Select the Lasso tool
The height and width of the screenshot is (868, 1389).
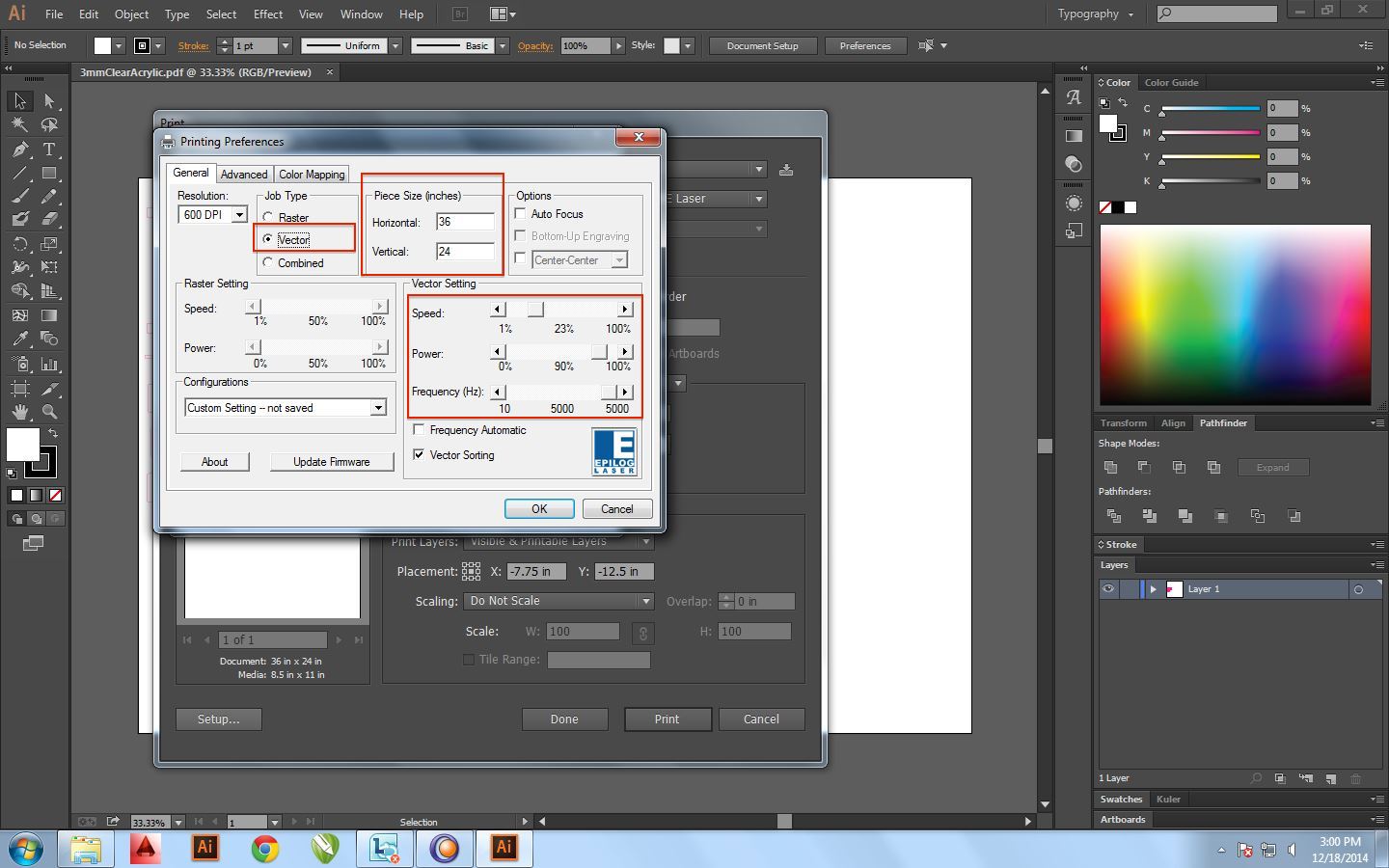click(x=49, y=124)
